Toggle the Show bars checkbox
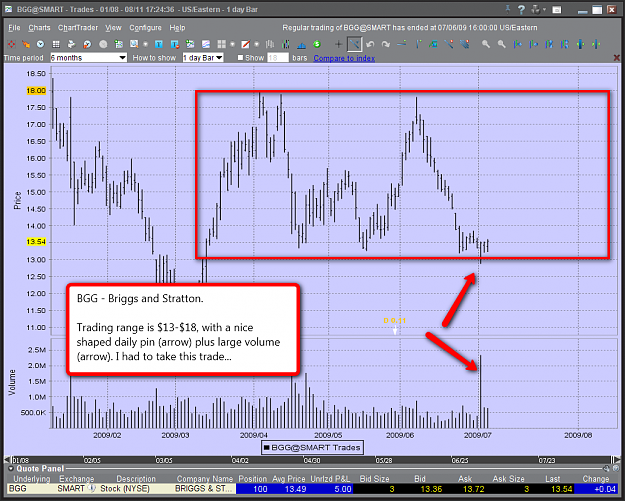The width and height of the screenshot is (625, 501). [x=240, y=58]
